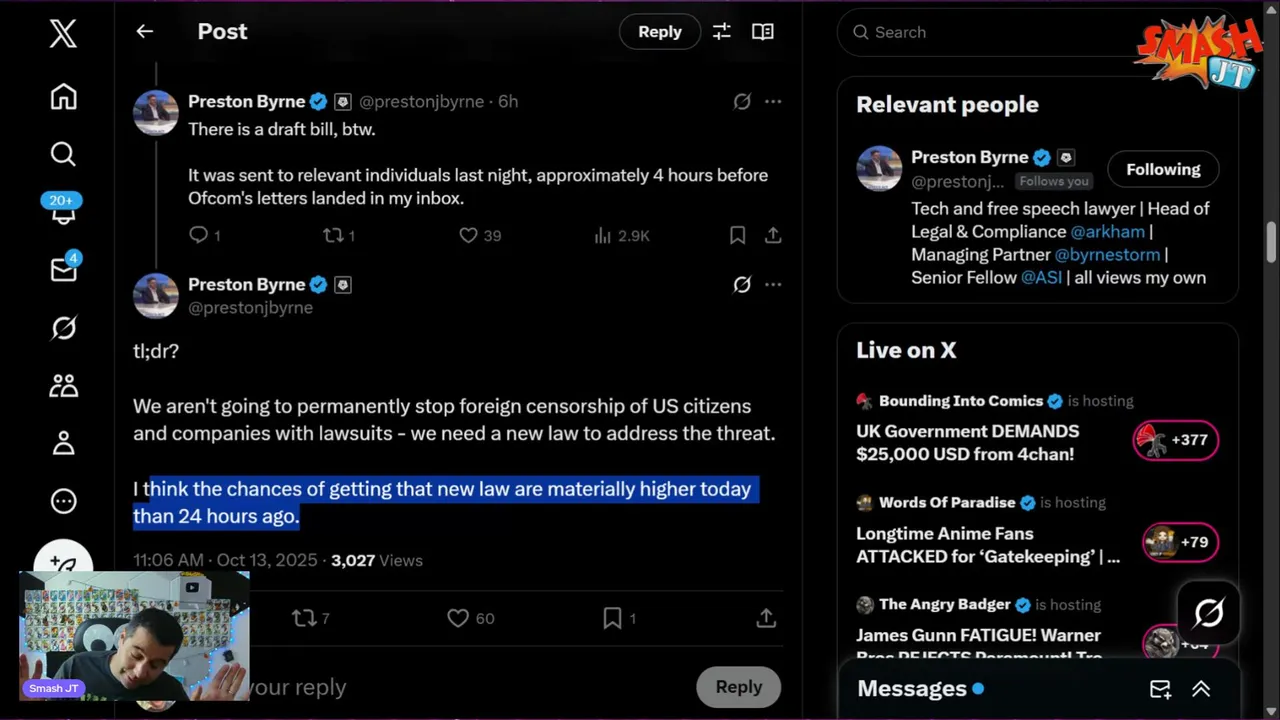Viewport: 1280px width, 720px height.
Task: Open the Notifications bell icon
Action: (63, 213)
